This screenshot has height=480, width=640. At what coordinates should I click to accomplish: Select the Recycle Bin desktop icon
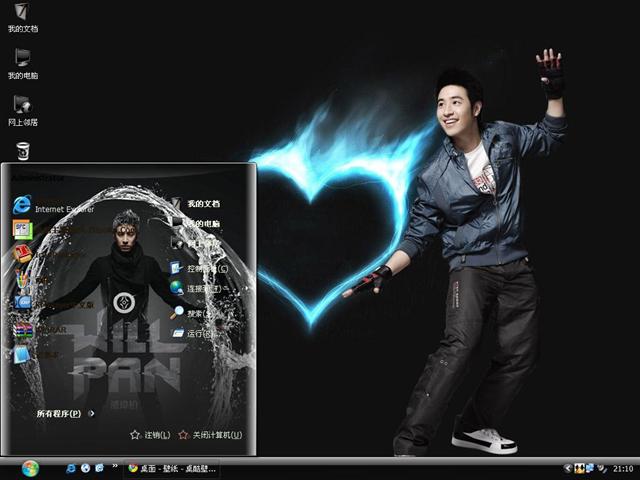(23, 151)
